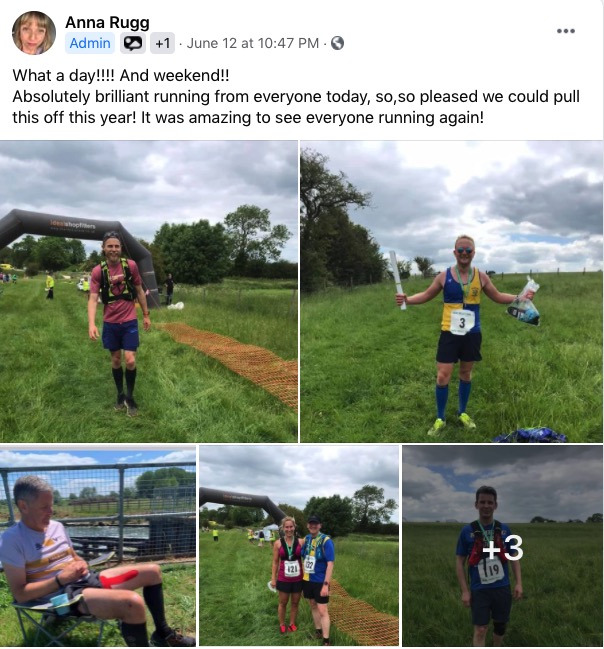Click the Admin badge label

pos(90,43)
